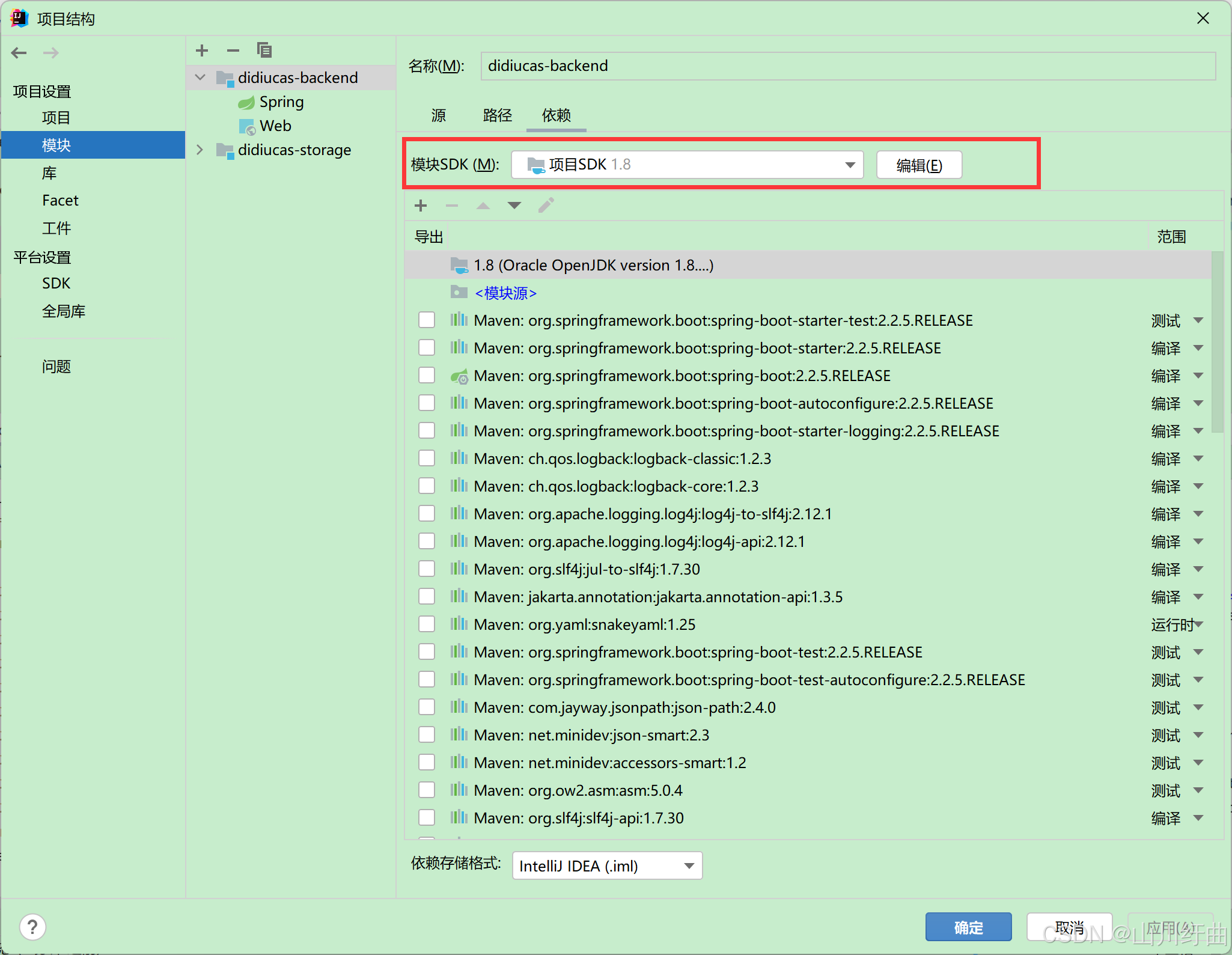Select the Spring facet item
Screen dimensions: 1232x955
[281, 102]
